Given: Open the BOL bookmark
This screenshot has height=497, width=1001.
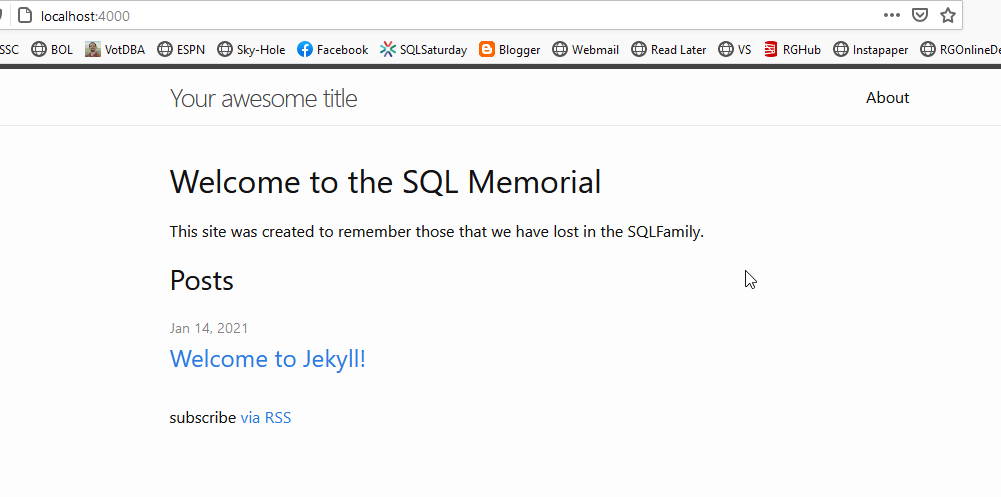Looking at the screenshot, I should (52, 49).
